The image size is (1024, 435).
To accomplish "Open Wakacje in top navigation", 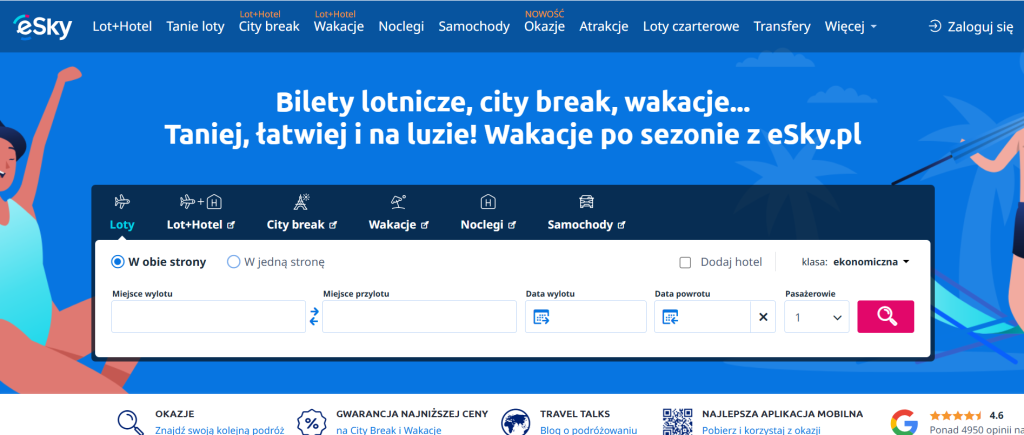I will pyautogui.click(x=339, y=27).
